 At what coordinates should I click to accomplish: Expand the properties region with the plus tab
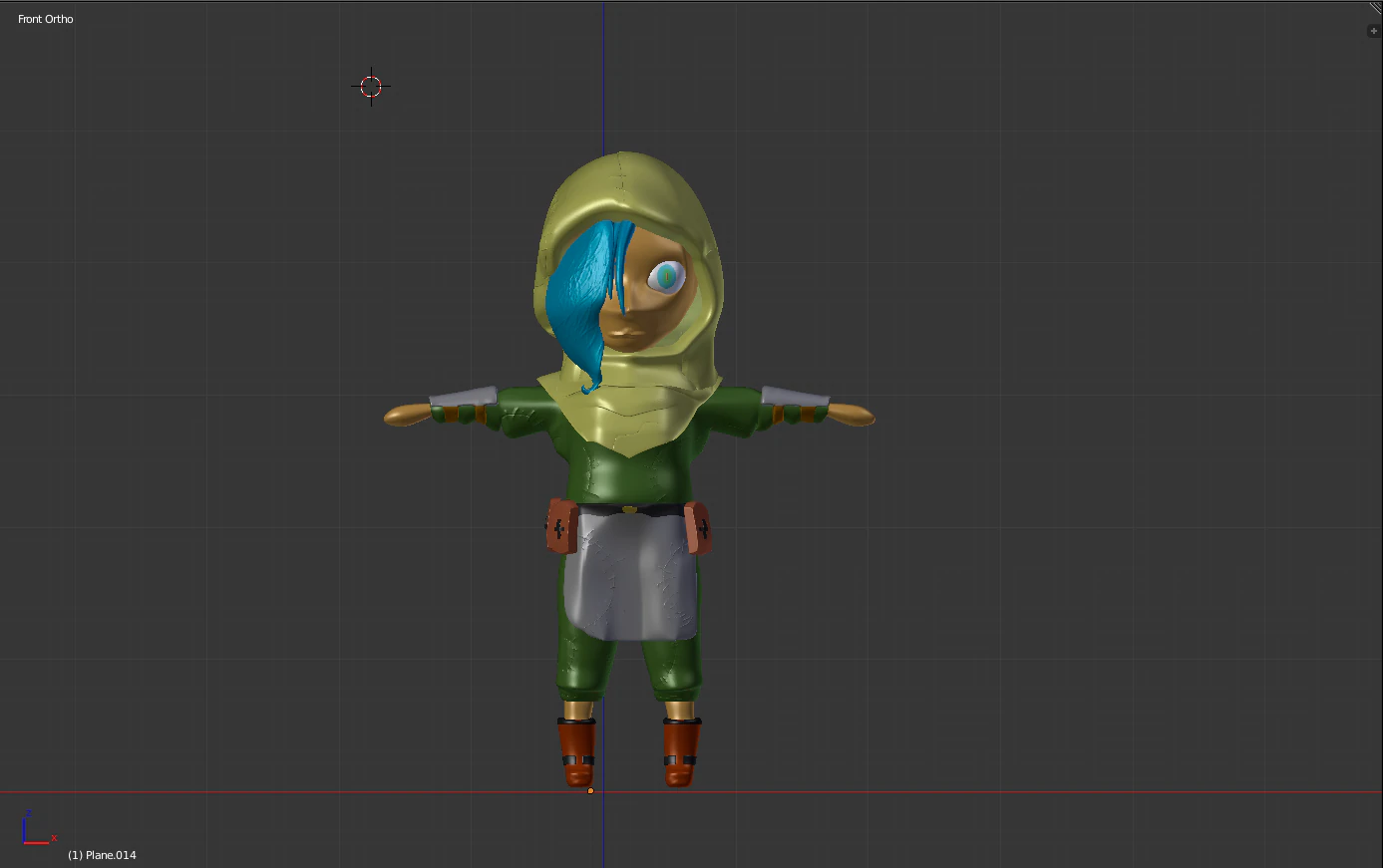click(x=1373, y=31)
